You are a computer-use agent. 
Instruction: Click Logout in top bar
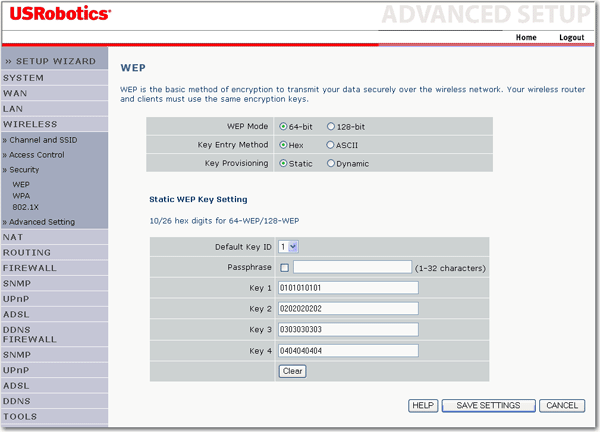click(571, 37)
